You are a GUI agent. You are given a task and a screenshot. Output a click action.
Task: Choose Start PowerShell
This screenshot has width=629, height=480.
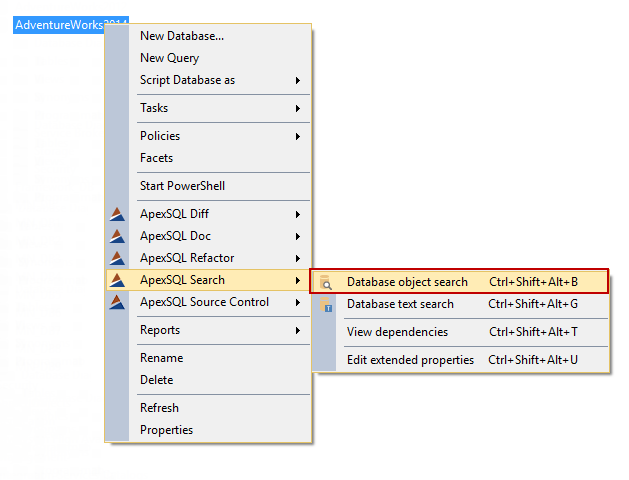[x=208, y=186]
